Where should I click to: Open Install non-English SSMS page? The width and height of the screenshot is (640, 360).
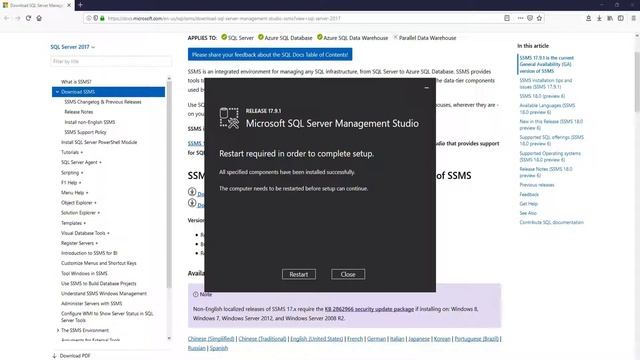tap(90, 122)
